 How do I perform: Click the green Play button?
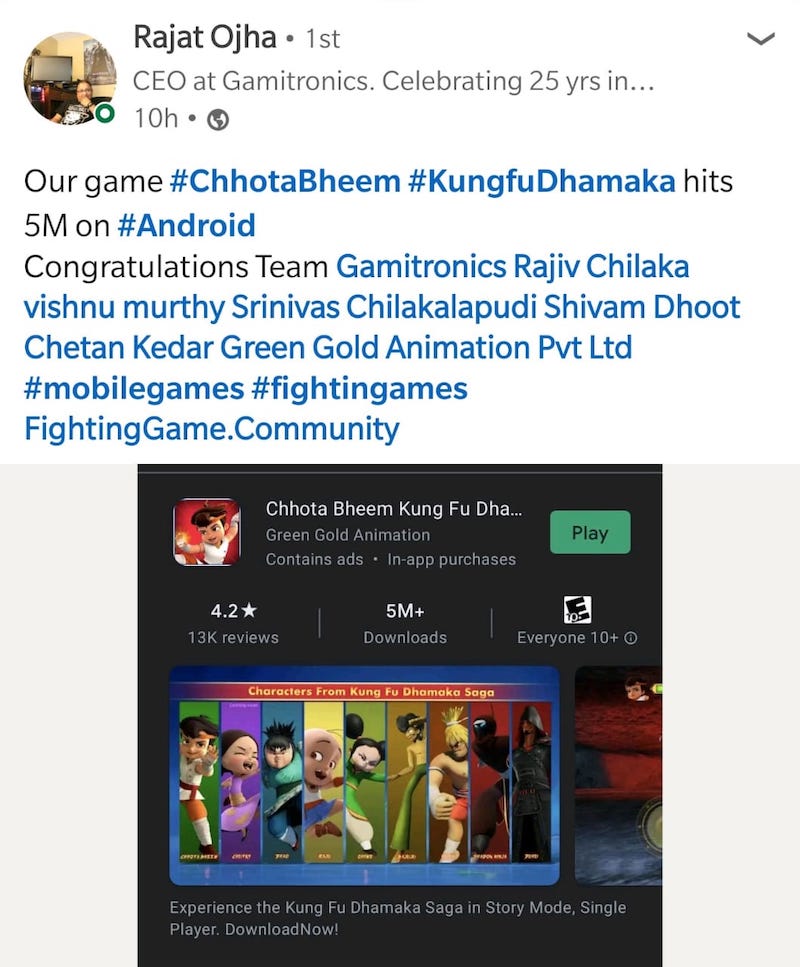point(590,532)
